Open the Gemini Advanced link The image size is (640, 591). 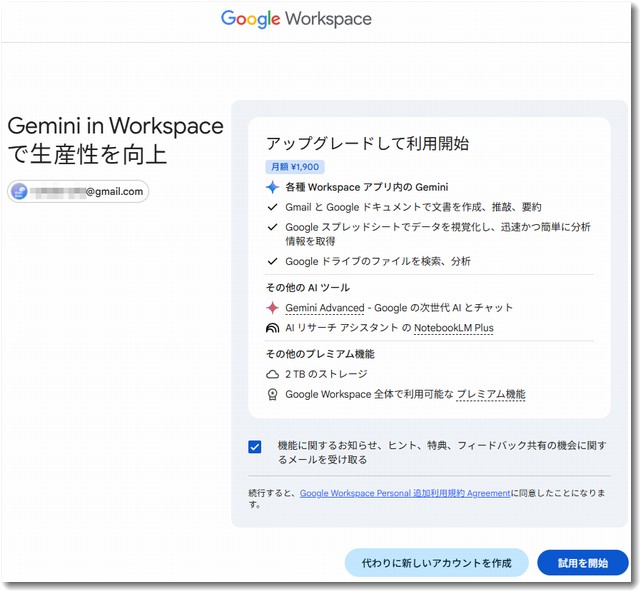tap(324, 308)
